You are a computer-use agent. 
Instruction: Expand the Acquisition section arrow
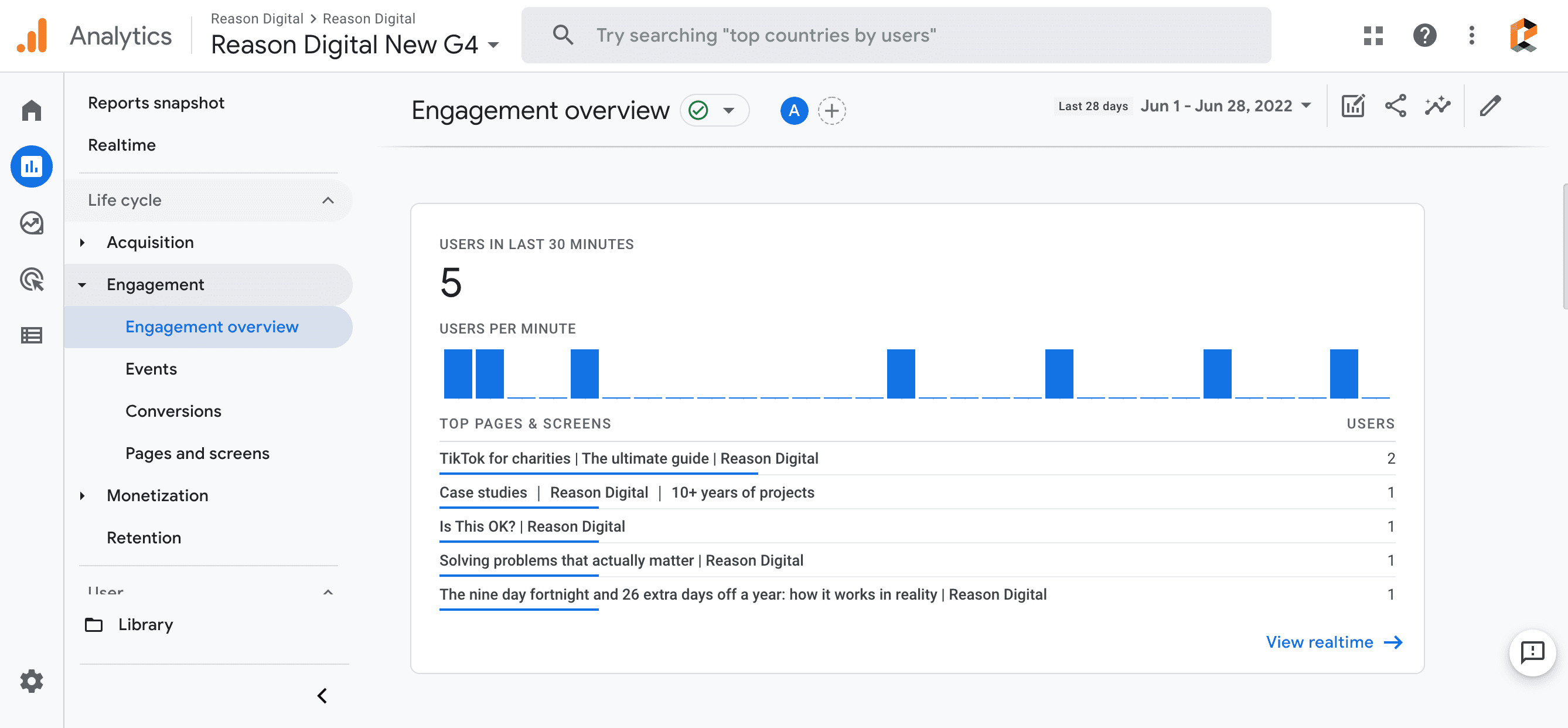[82, 243]
